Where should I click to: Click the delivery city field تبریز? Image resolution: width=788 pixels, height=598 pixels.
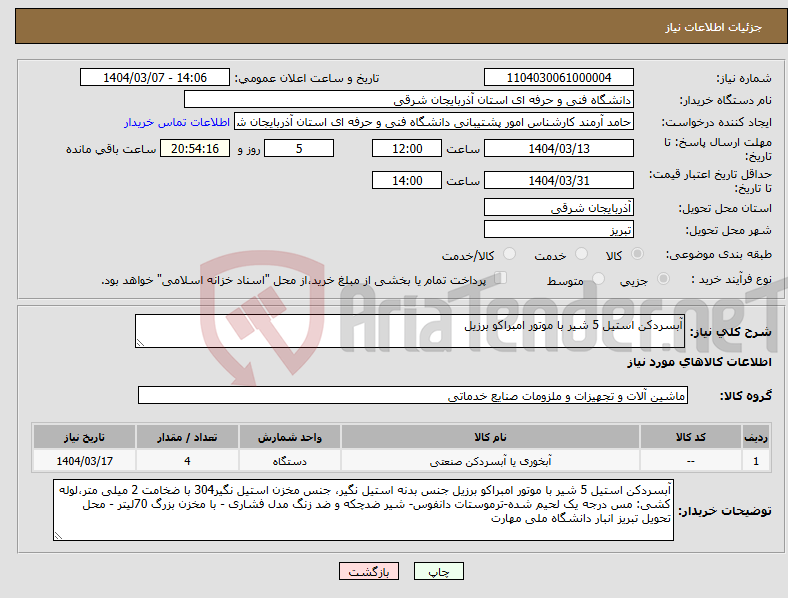pyautogui.click(x=558, y=229)
